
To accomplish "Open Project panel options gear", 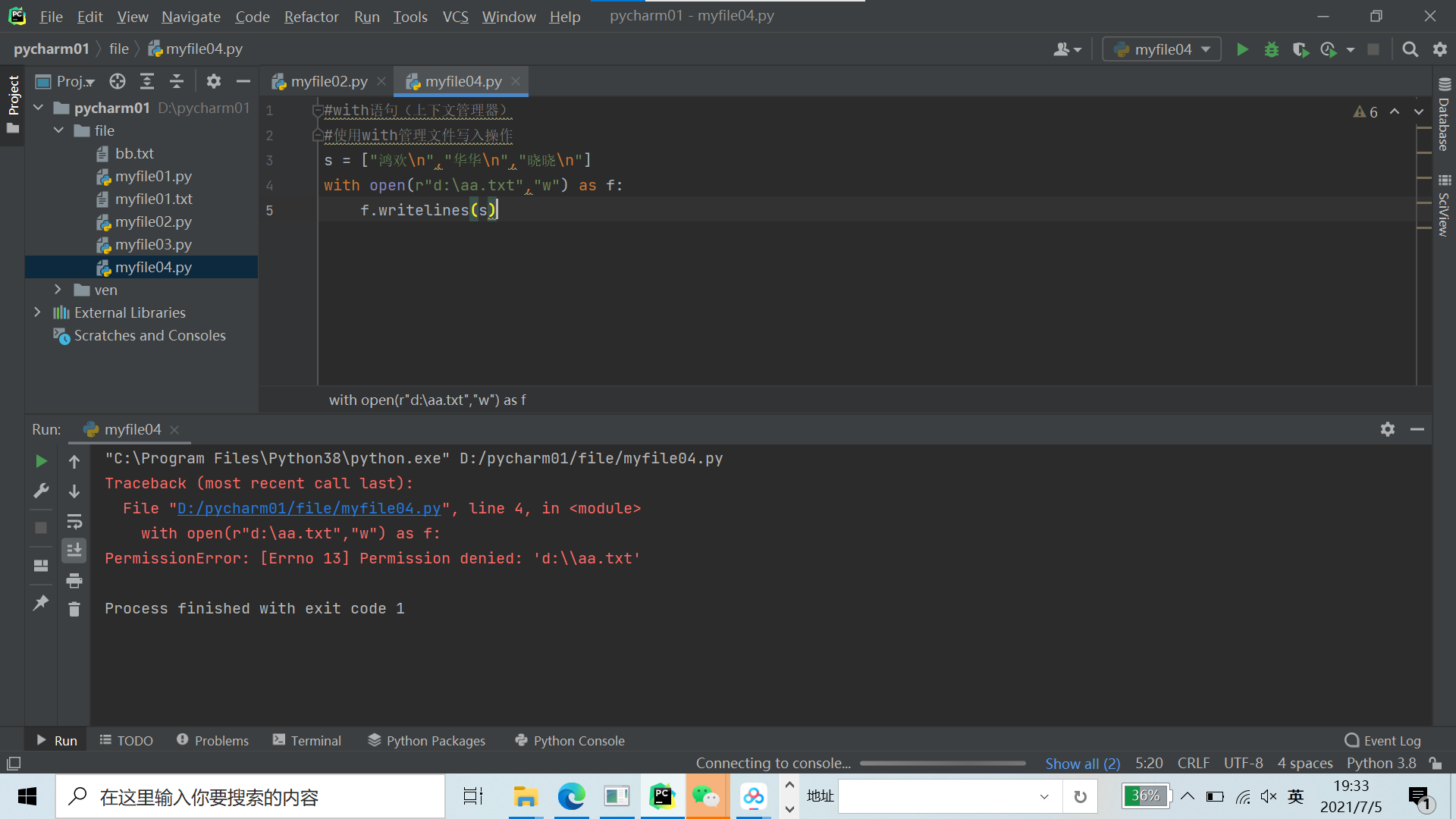I will [x=214, y=81].
